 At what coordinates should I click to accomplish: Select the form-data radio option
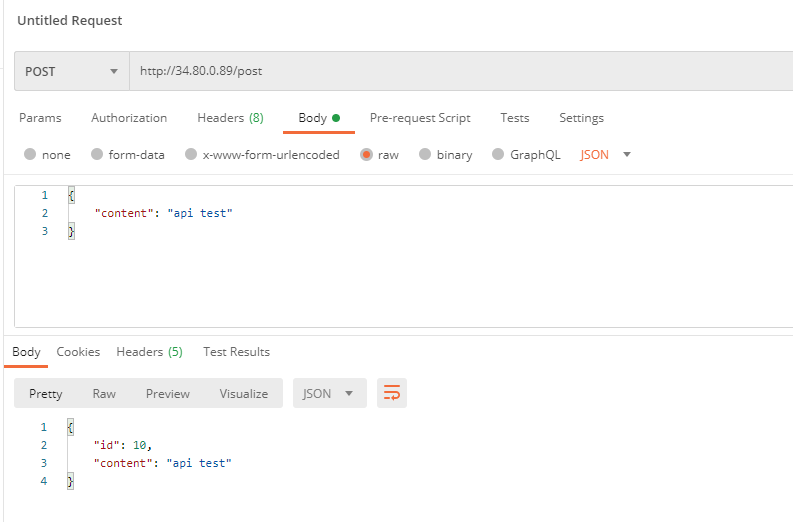point(97,155)
